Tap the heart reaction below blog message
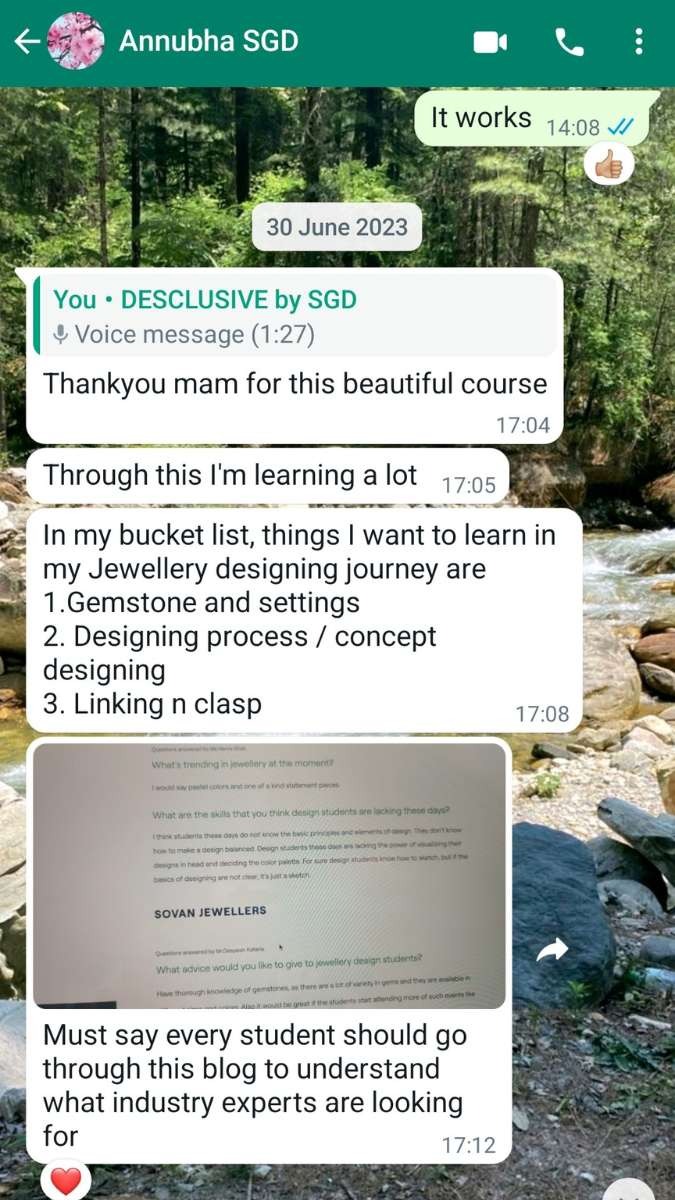 click(66, 1182)
